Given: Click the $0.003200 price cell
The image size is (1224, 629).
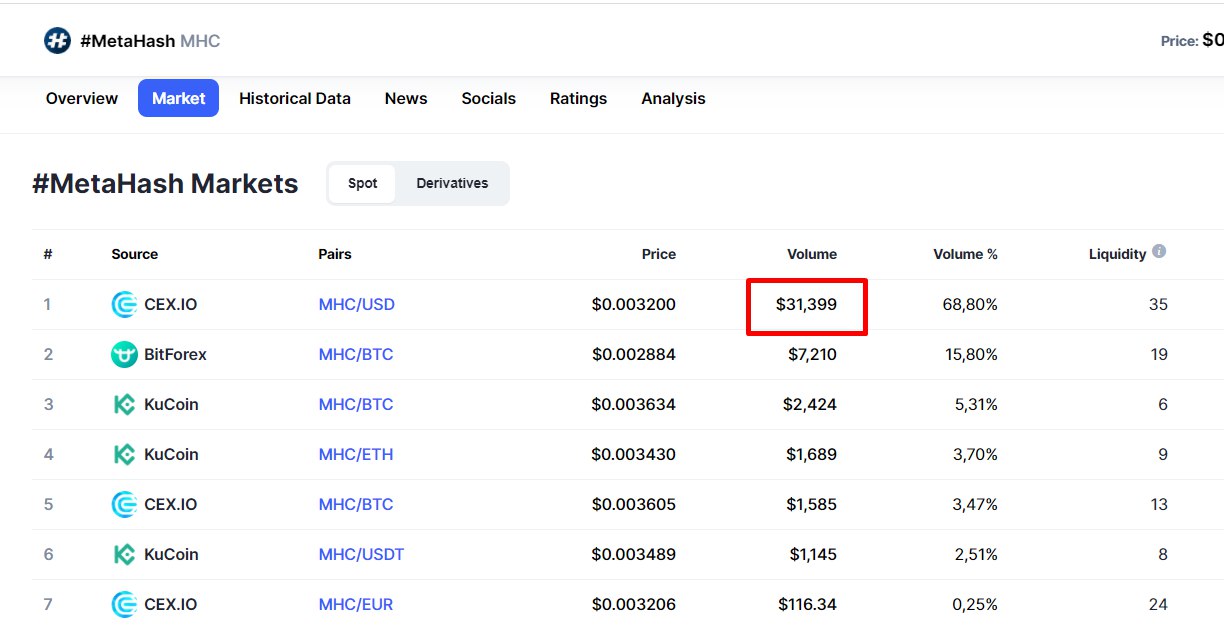Looking at the screenshot, I should point(634,304).
